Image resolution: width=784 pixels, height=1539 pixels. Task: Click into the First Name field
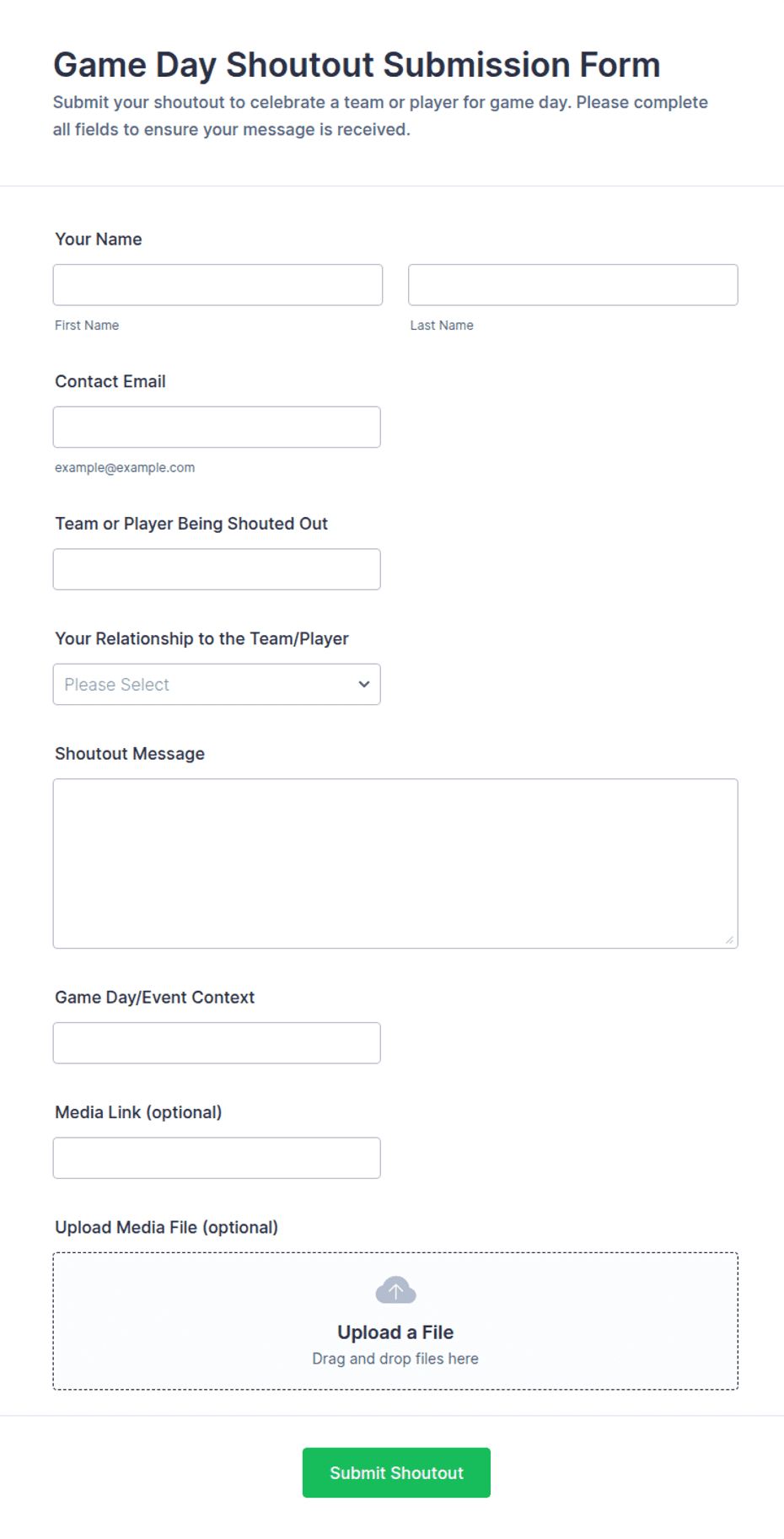point(217,285)
